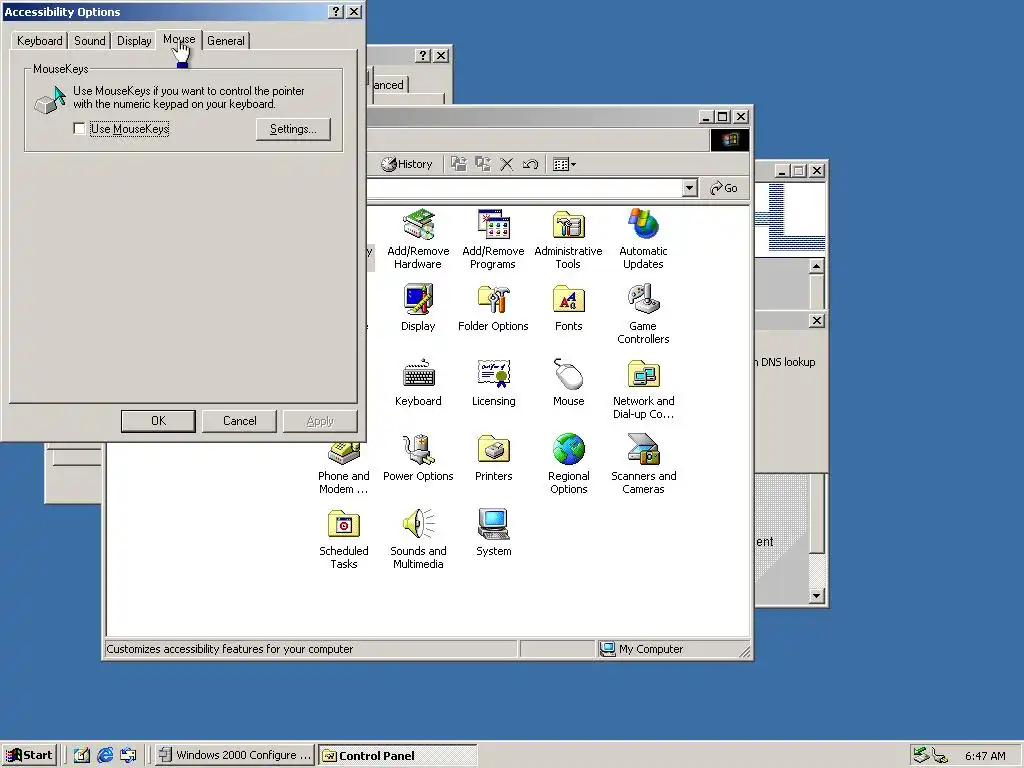Open the Add/Remove Programs icon

pos(493,239)
